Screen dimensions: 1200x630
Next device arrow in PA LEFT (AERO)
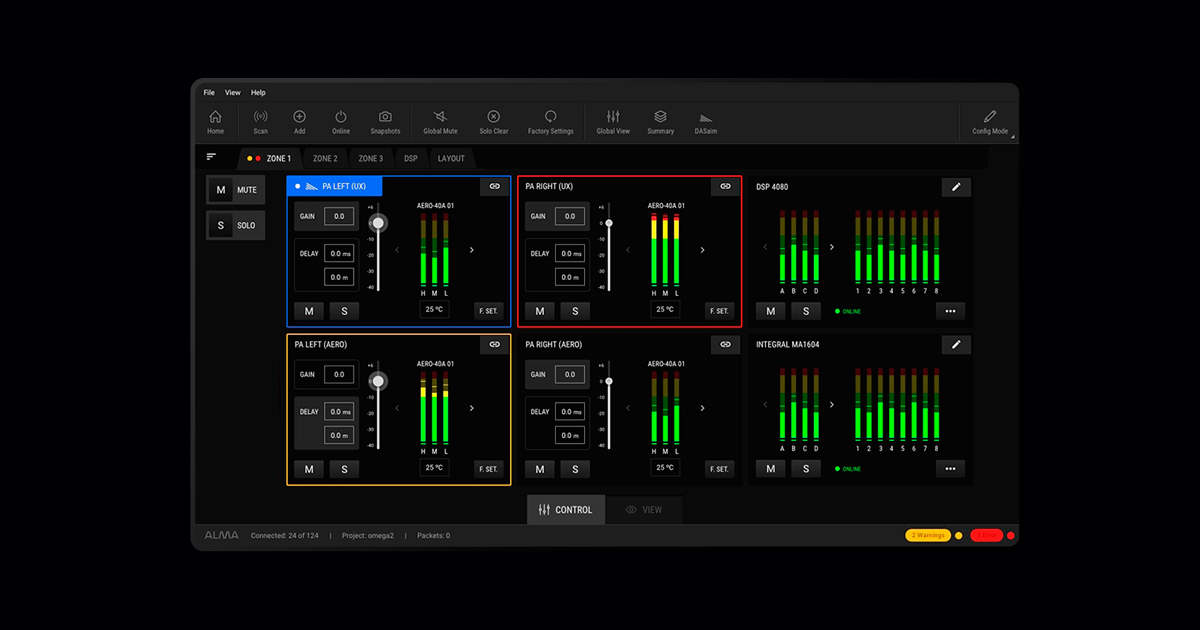[x=472, y=408]
